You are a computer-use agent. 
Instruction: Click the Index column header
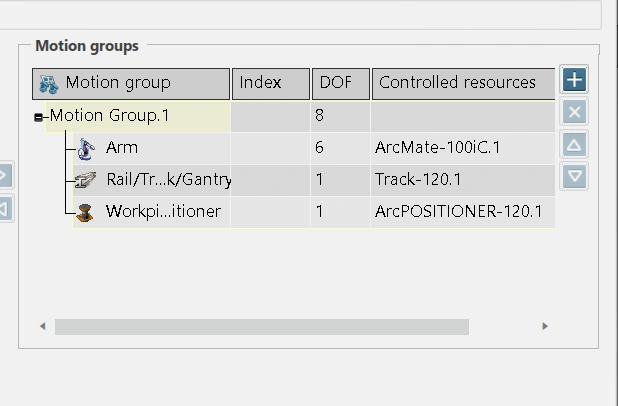click(270, 83)
